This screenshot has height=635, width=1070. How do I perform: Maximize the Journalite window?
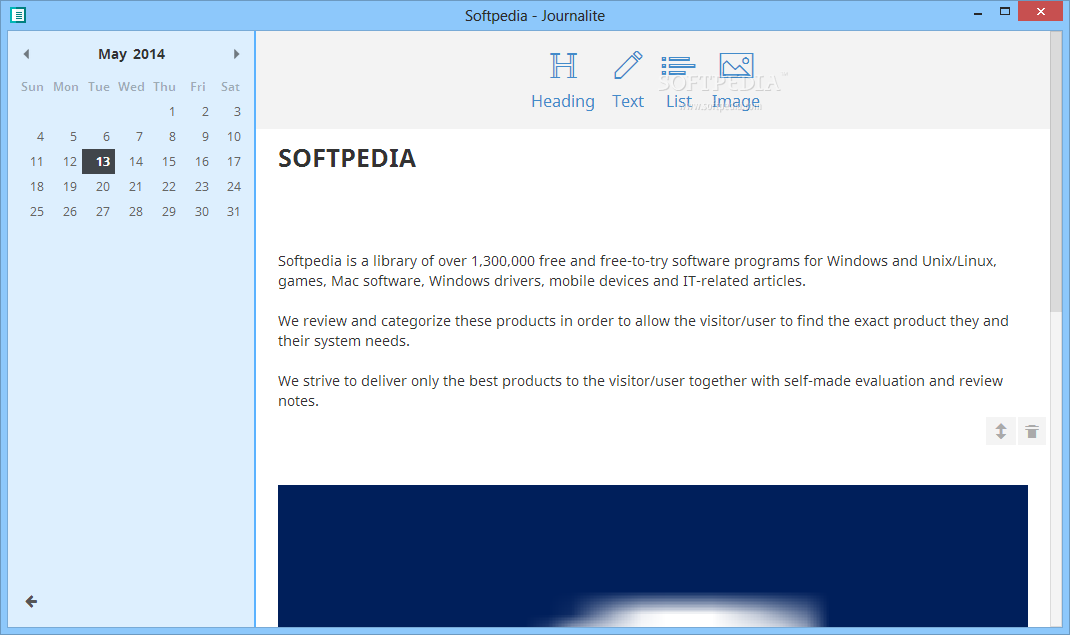(1004, 12)
